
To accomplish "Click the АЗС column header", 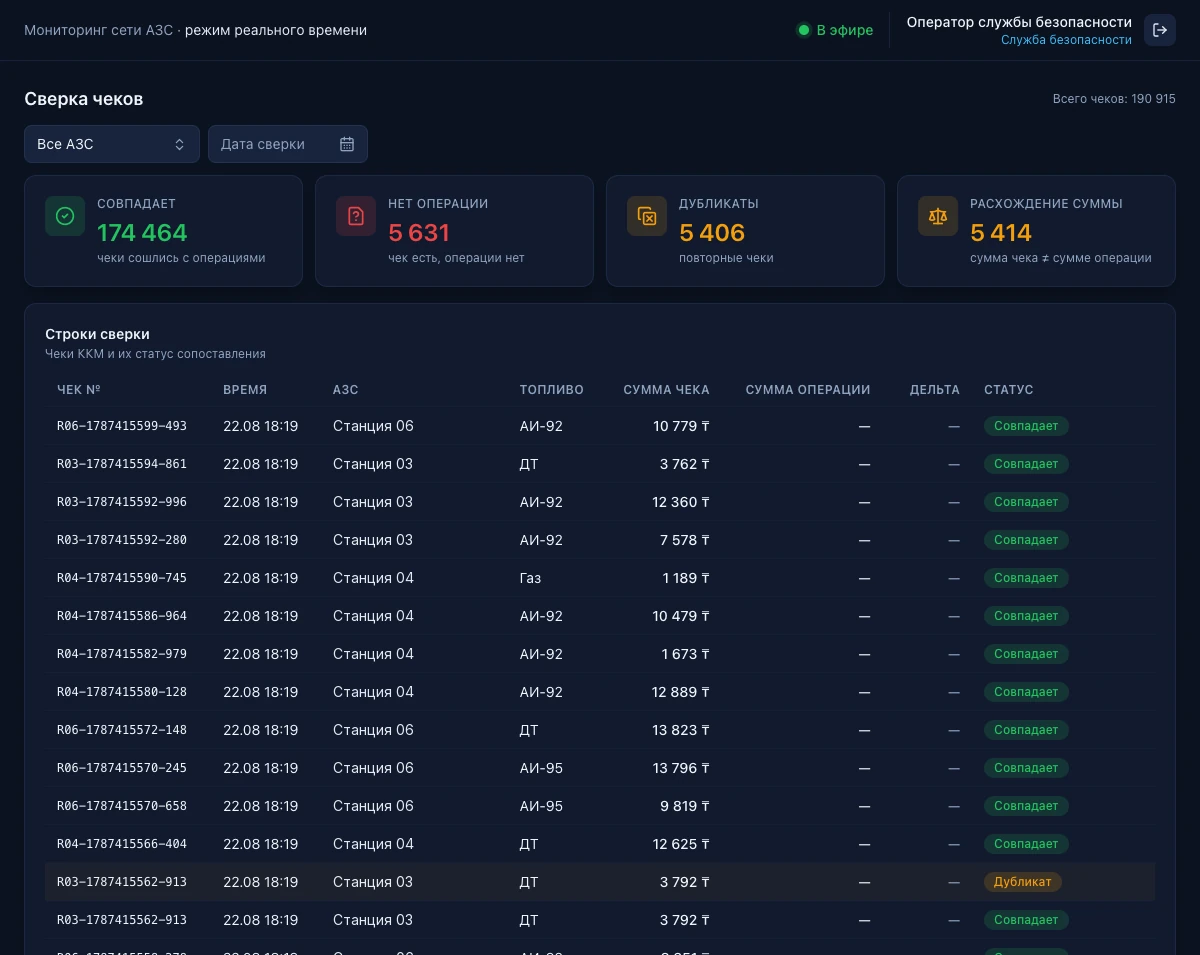I will point(346,390).
